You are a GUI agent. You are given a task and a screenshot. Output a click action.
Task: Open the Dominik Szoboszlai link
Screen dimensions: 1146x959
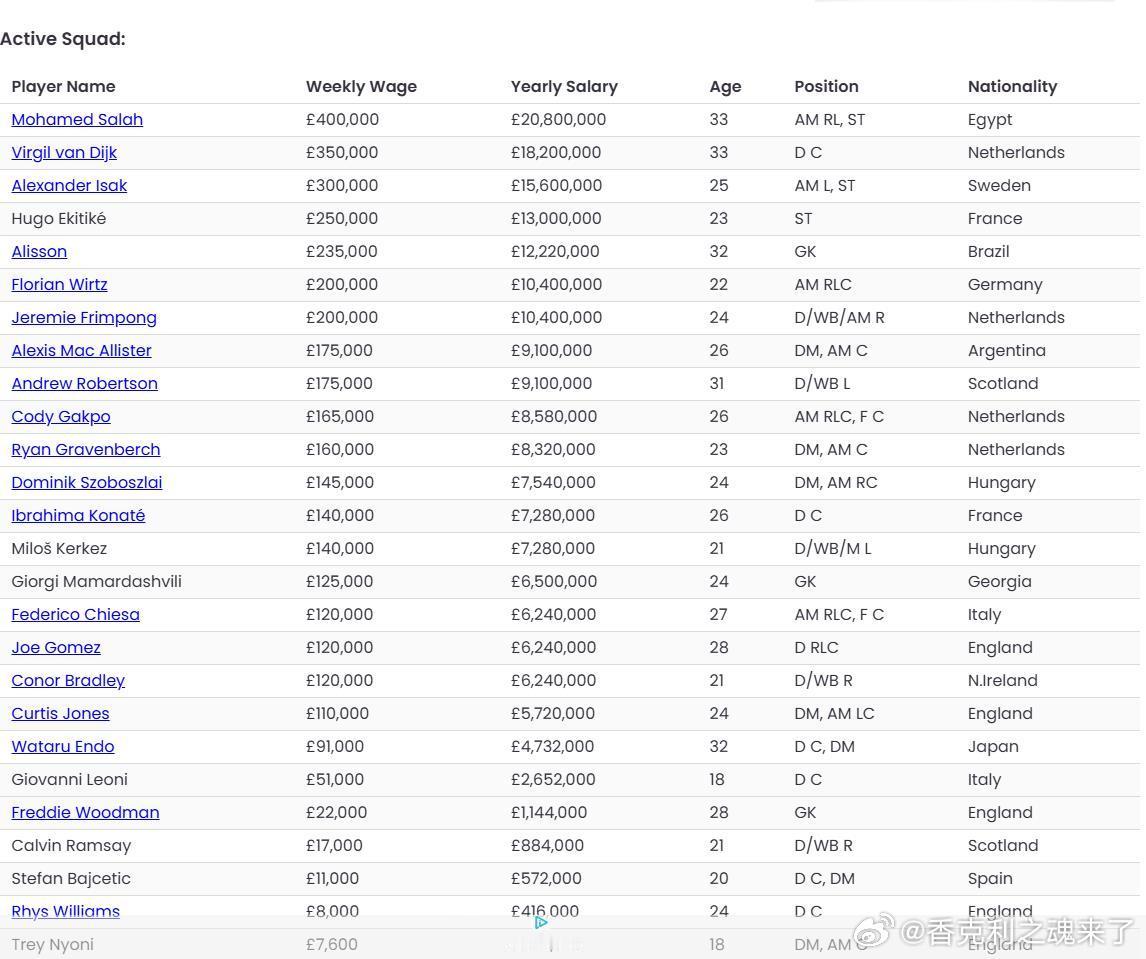point(86,482)
